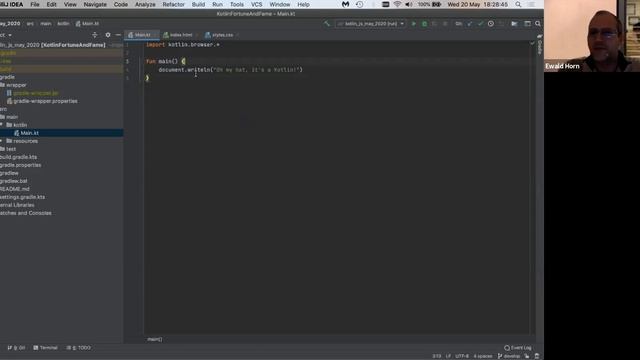Viewport: 640px width, 360px height.
Task: Open the Tools menu
Action: coord(237,4)
